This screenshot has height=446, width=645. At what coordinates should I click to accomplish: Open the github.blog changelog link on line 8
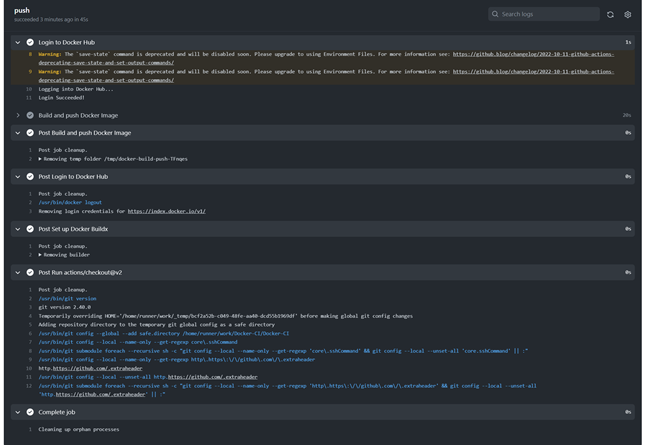(x=533, y=54)
